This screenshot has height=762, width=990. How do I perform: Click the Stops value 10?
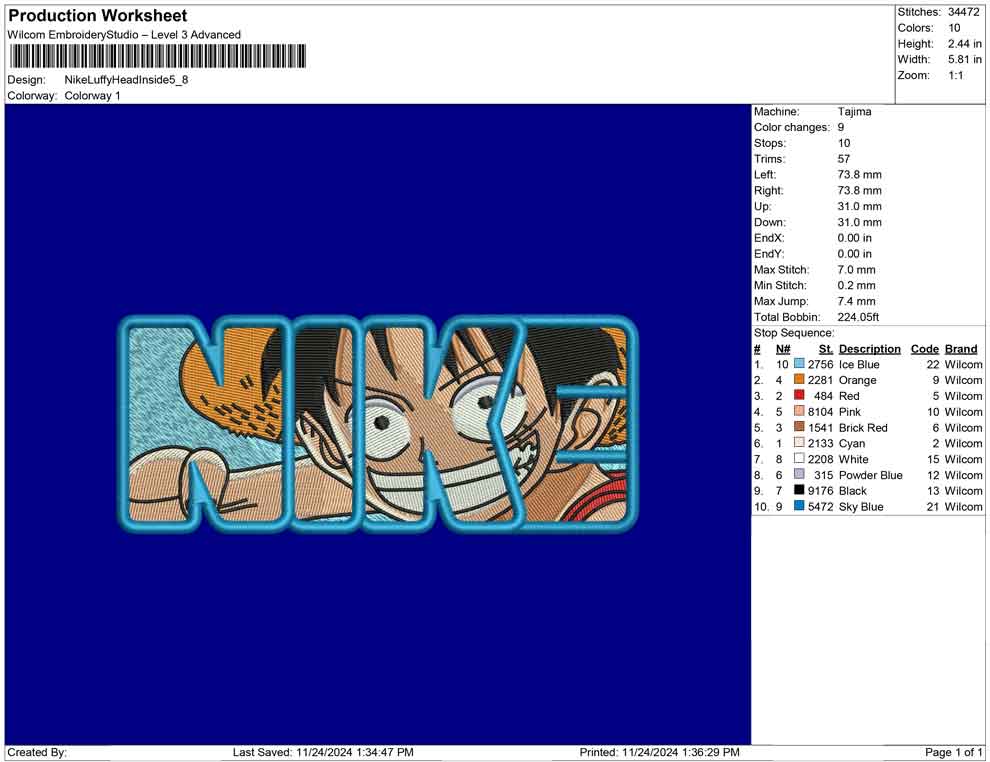[x=844, y=143]
